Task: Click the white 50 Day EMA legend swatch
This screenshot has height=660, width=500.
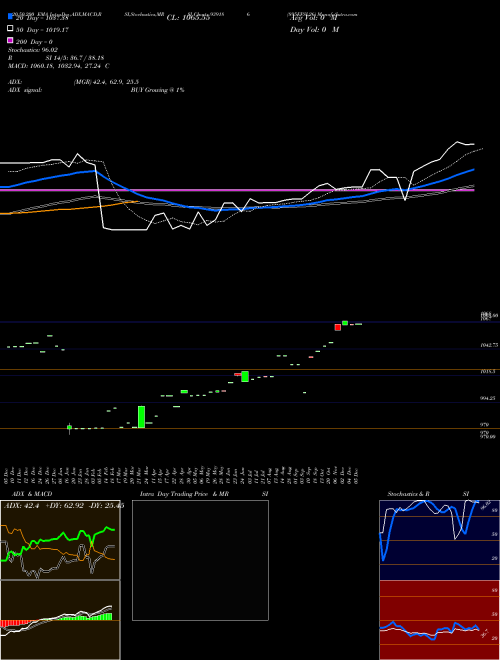Action: (10, 29)
